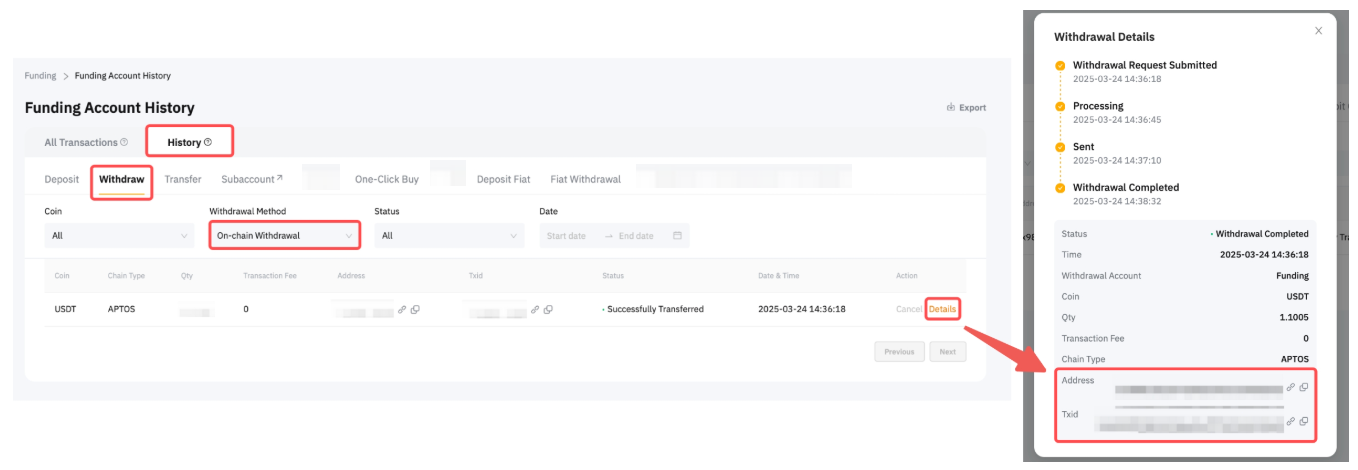Copy the address in the table row
The width and height of the screenshot is (1358, 470).
point(415,310)
